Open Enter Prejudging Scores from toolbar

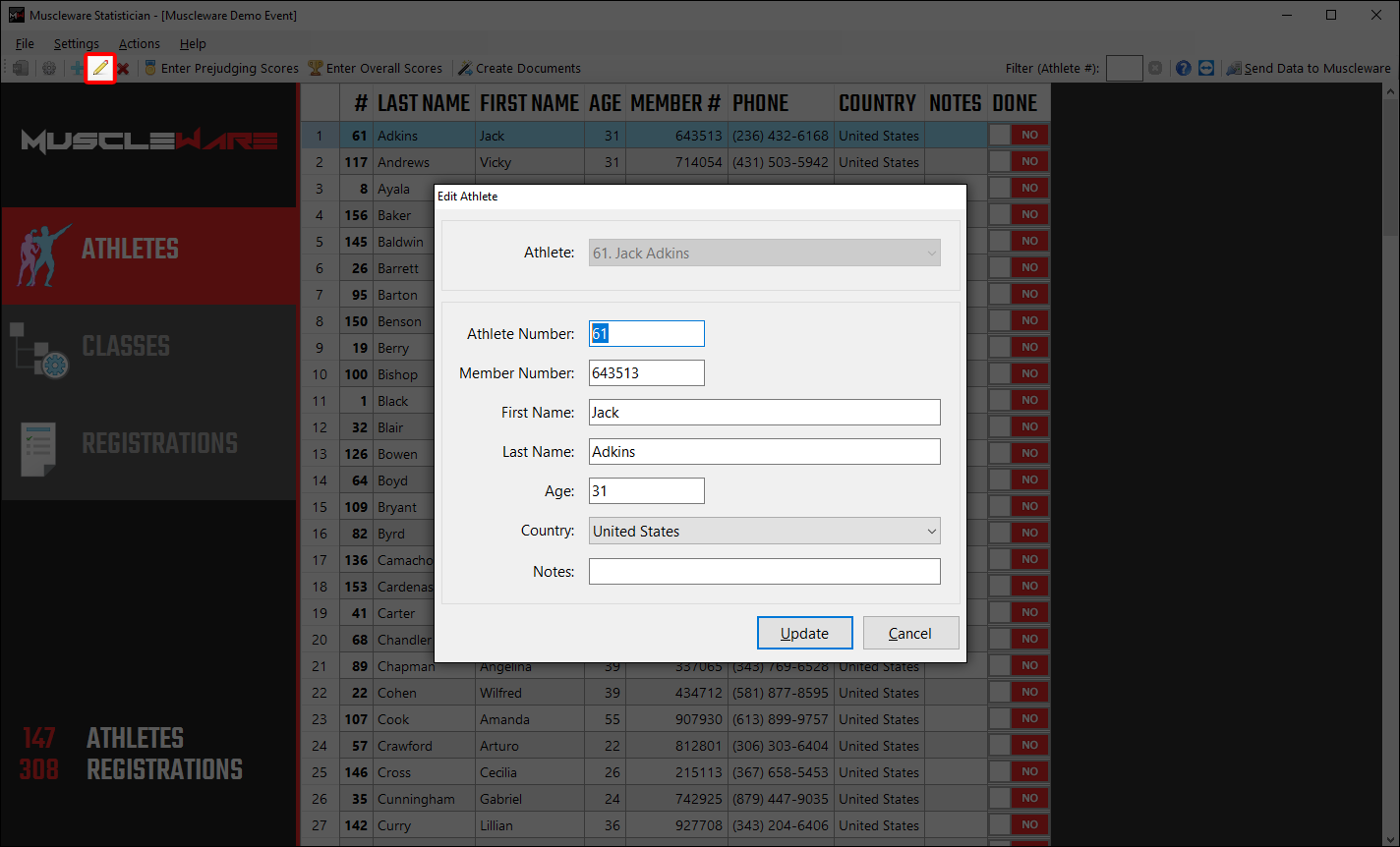tap(220, 68)
